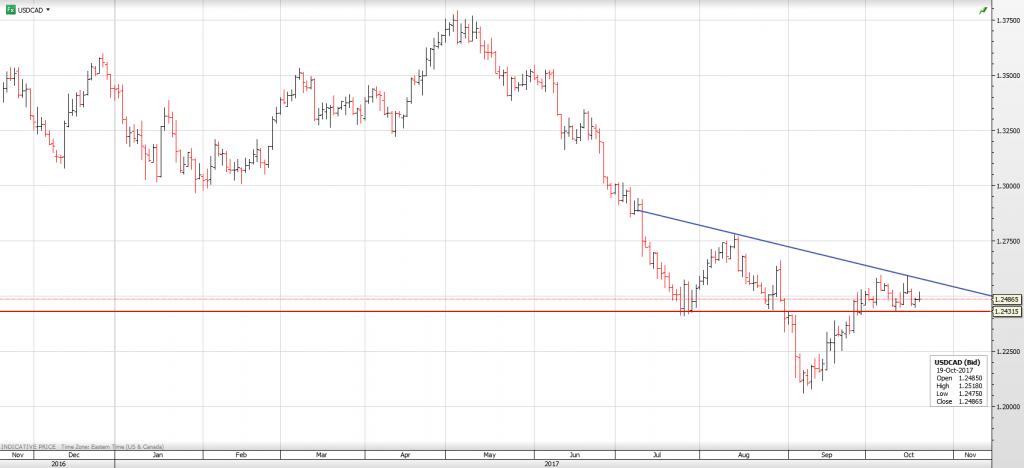This screenshot has width=1024, height=468.
Task: Click the Sep label on time axis
Action: pyautogui.click(x=826, y=454)
